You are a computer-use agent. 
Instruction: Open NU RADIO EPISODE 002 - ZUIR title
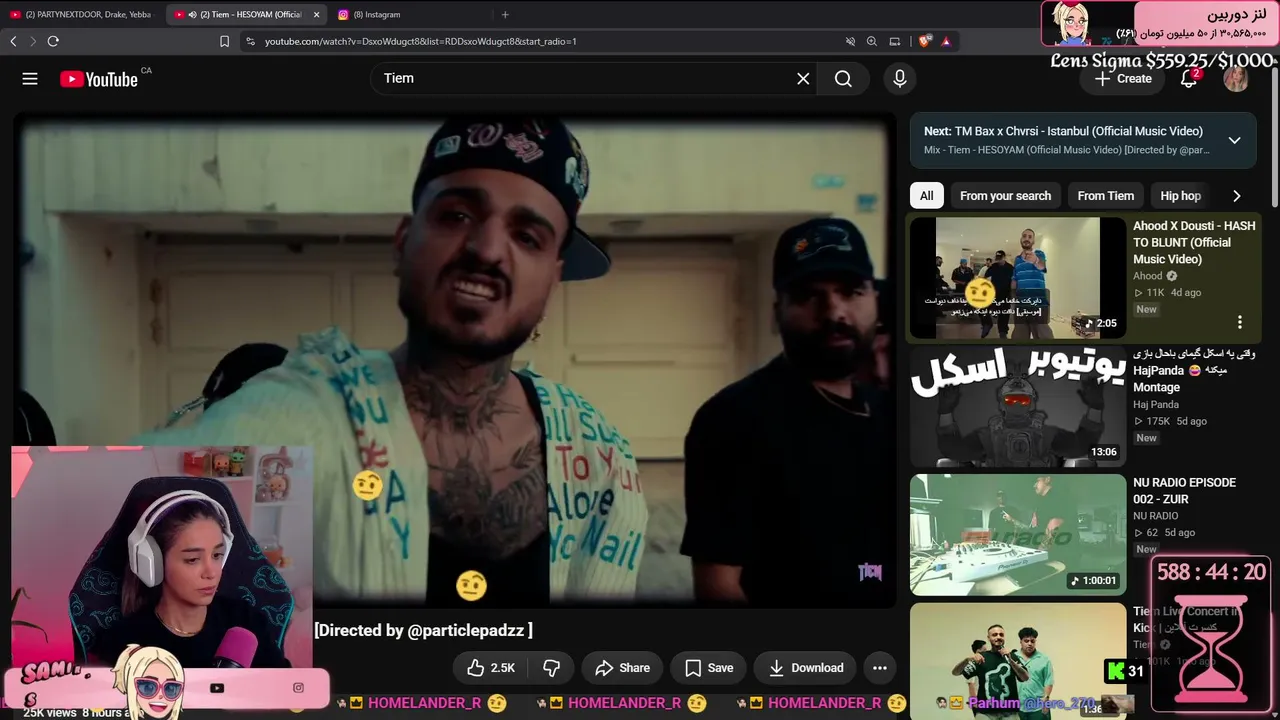(x=1185, y=490)
